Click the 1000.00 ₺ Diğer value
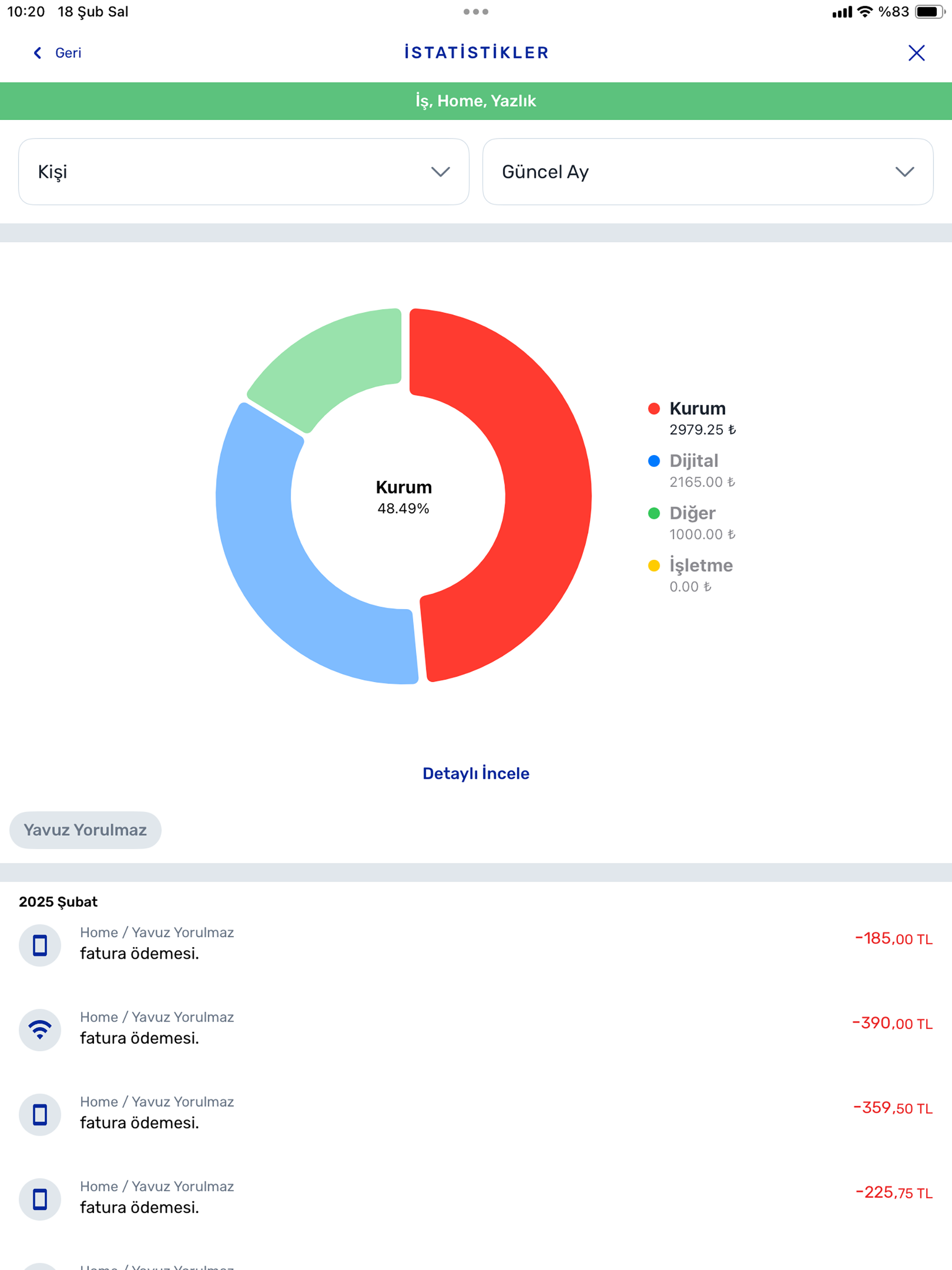The width and height of the screenshot is (952, 1270). 702,534
